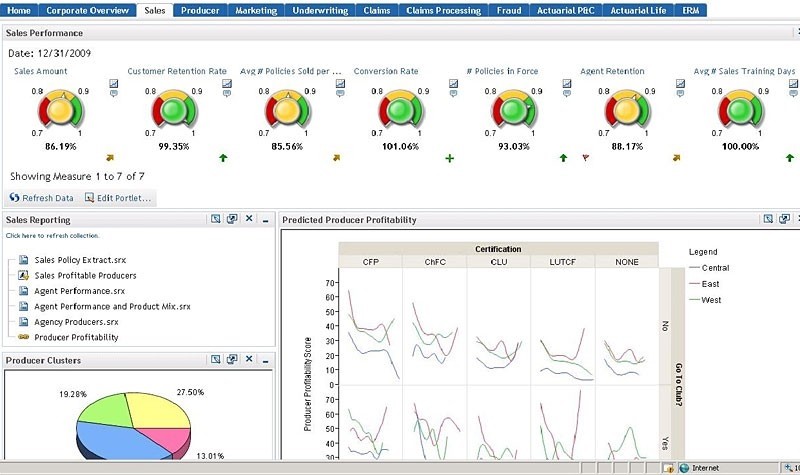
Task: Open trend chart icon for Sales Amount
Action: [x=114, y=83]
